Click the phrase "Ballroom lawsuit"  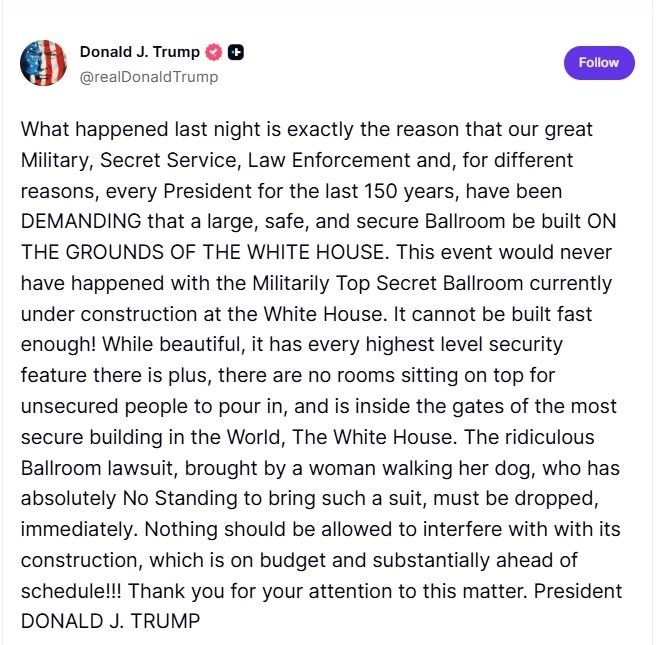pos(93,467)
